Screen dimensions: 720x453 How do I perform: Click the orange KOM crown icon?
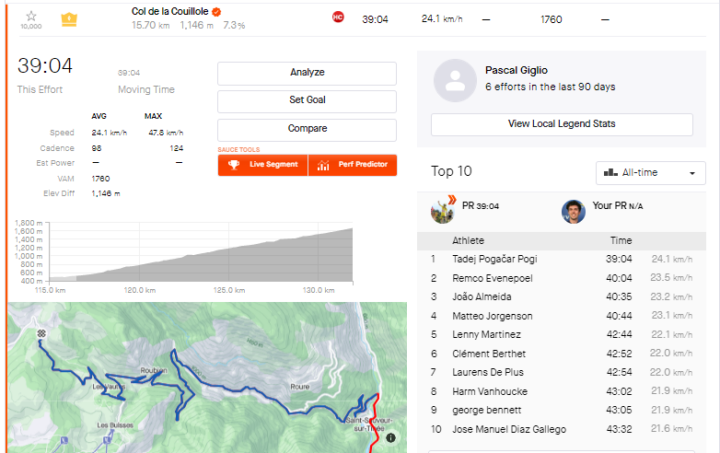(x=69, y=19)
